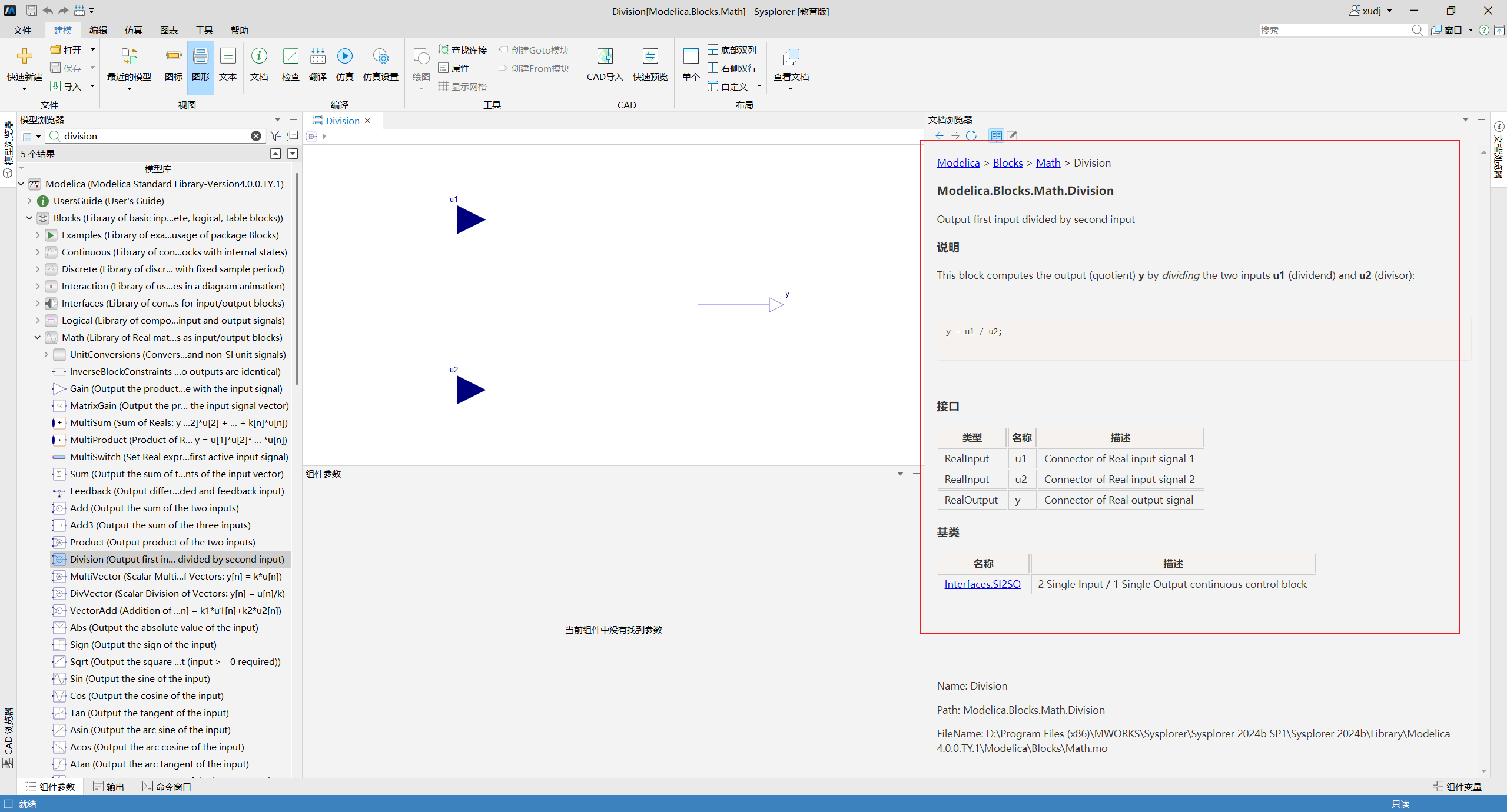Screen dimensions: 1507x812
Task: Open the 文件 menu
Action: tap(22, 30)
